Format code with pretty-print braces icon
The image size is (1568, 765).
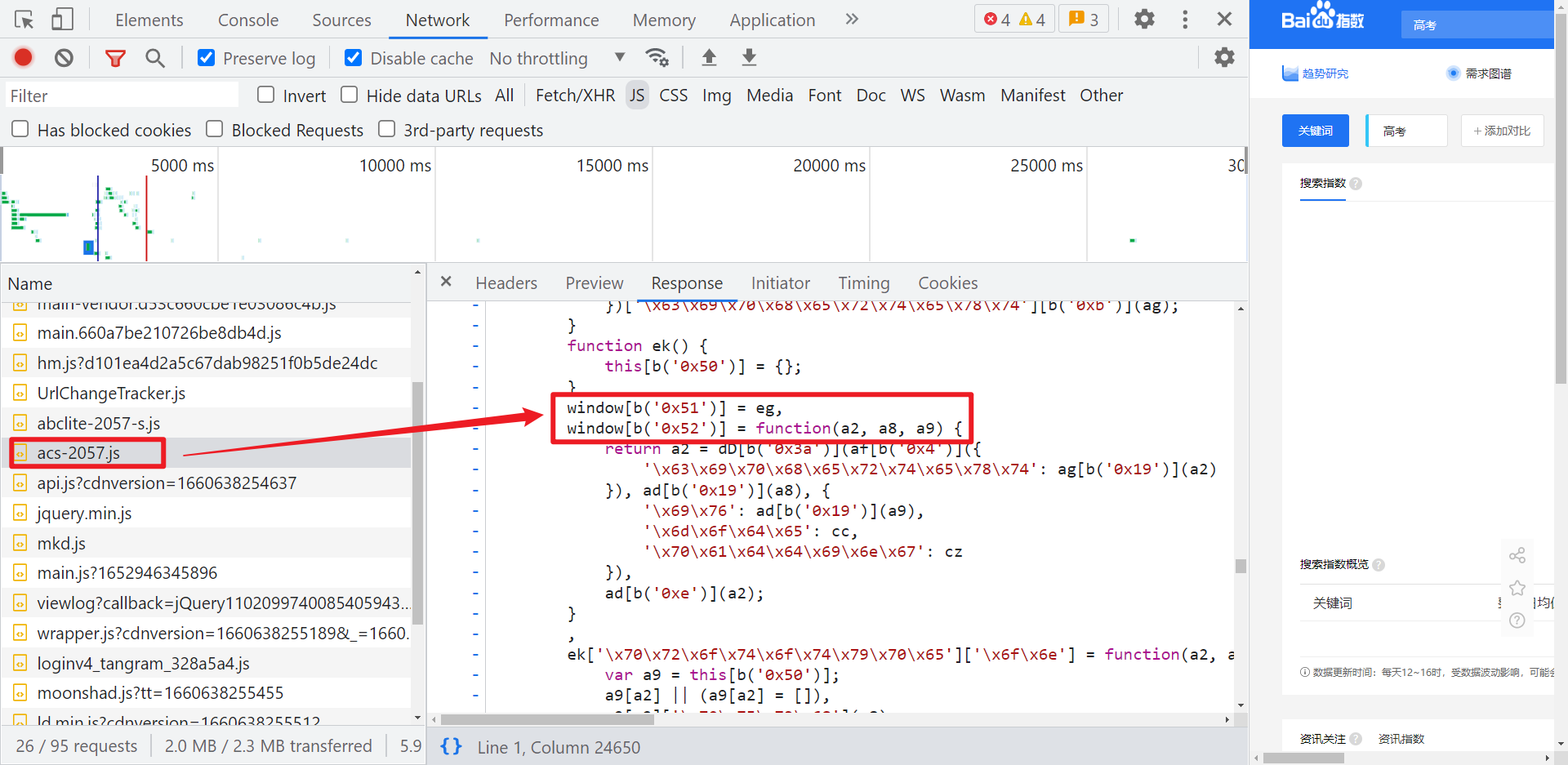(x=451, y=746)
